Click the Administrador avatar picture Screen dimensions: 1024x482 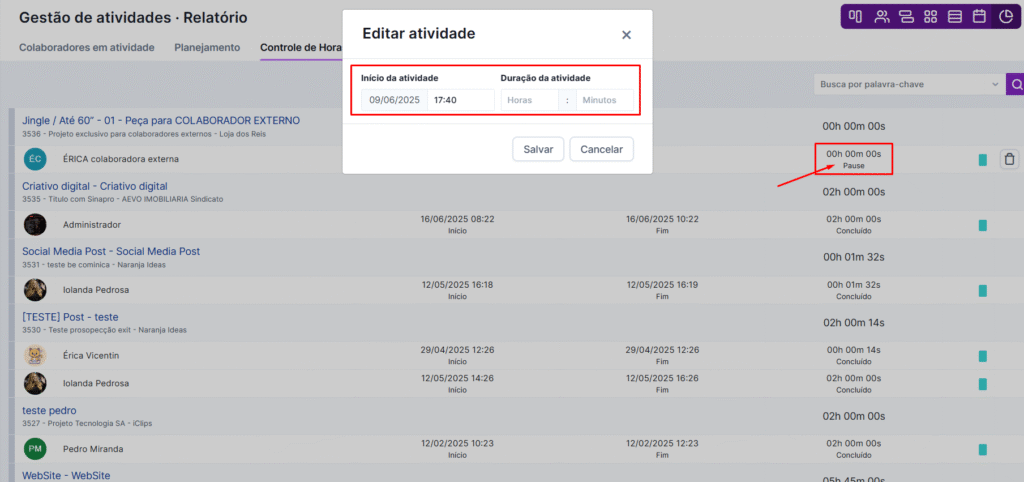click(35, 224)
